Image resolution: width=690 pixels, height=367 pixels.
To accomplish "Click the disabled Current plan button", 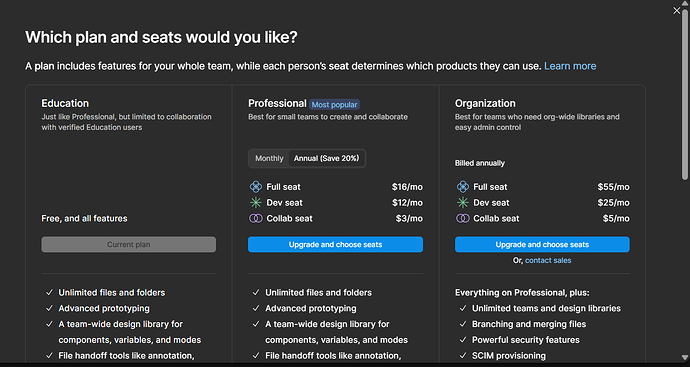I will click(x=128, y=245).
